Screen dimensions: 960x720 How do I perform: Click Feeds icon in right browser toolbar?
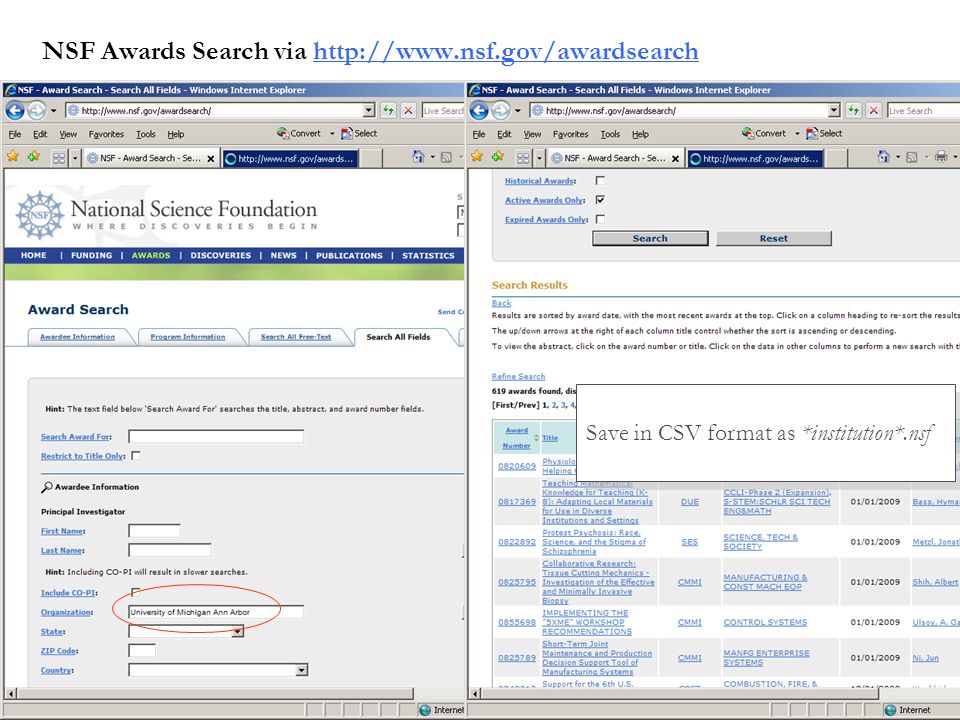pos(912,157)
